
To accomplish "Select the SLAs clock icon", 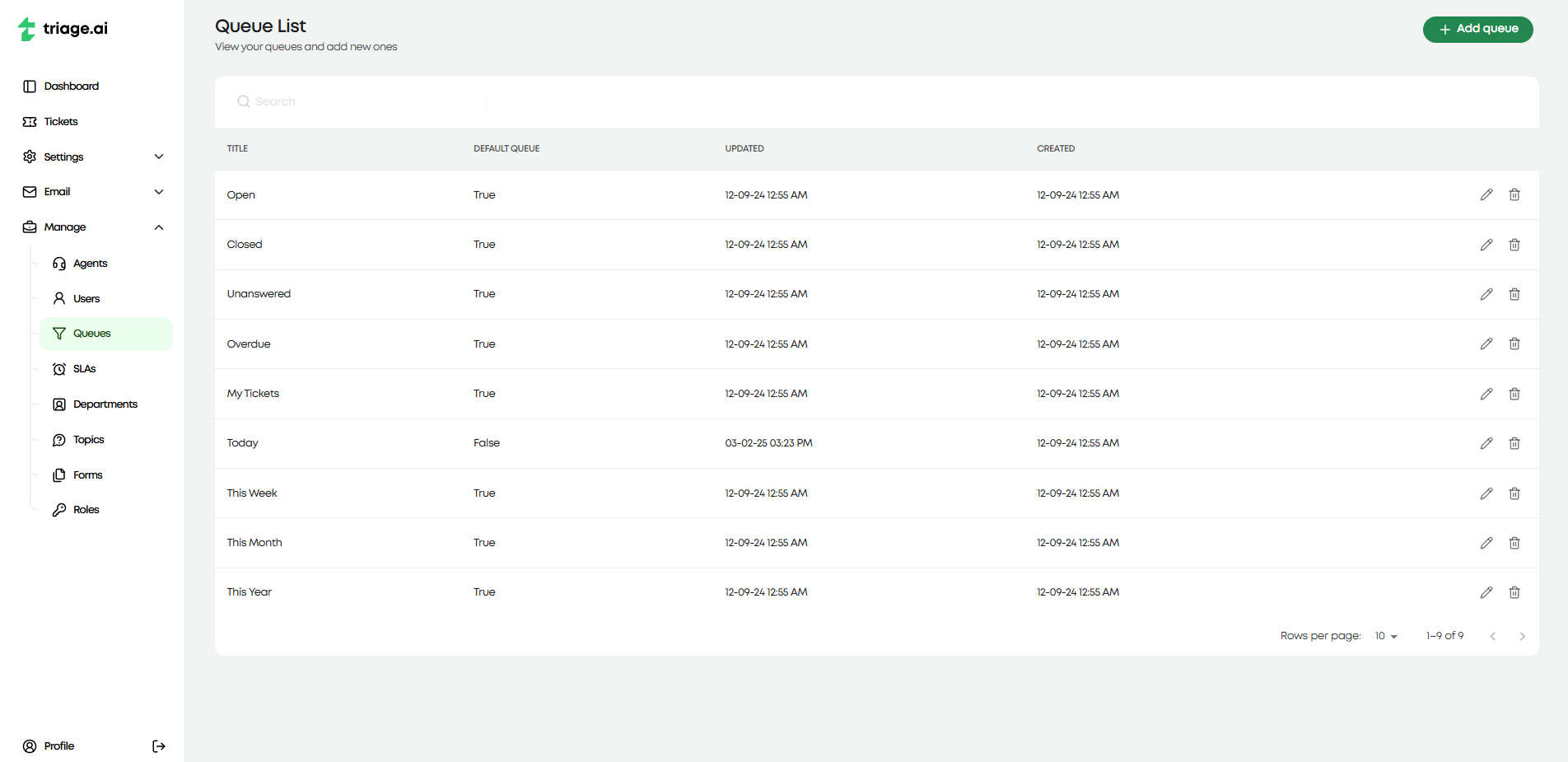I will click(x=58, y=368).
